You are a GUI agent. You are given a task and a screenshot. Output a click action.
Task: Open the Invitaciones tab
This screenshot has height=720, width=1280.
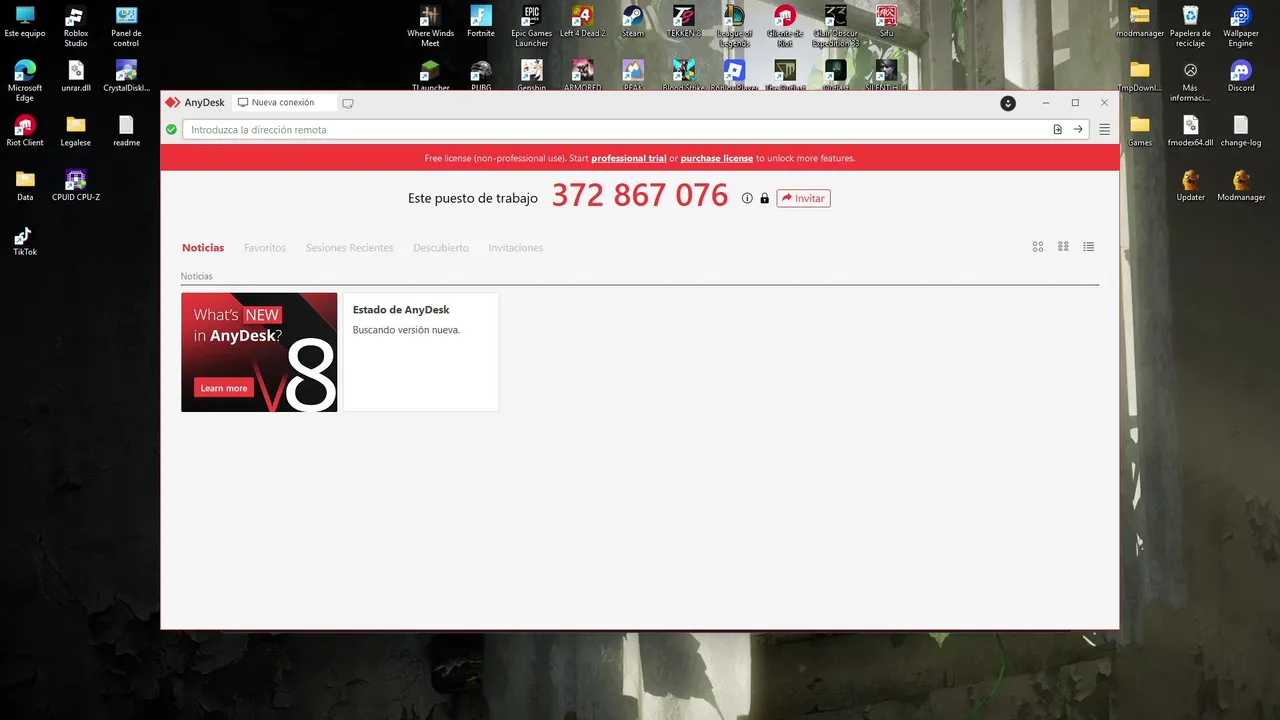click(516, 248)
